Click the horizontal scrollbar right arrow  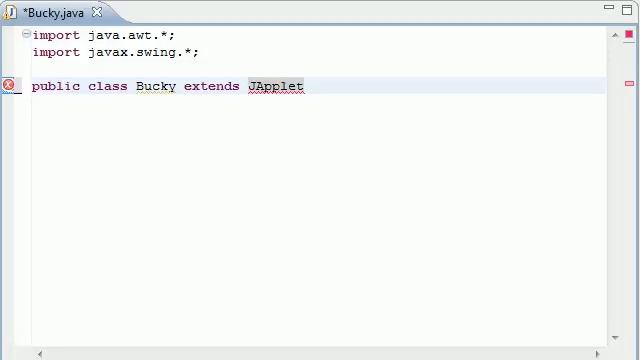(x=598, y=354)
